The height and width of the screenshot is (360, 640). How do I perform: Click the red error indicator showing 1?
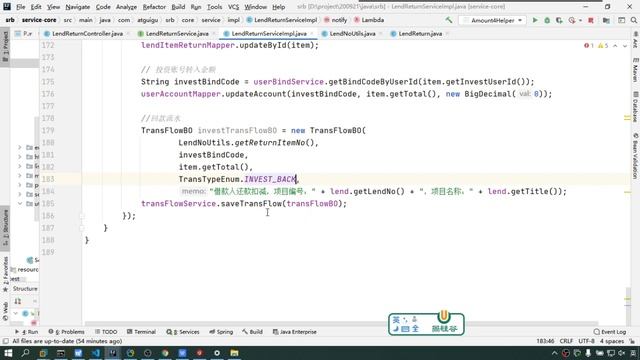589,46
